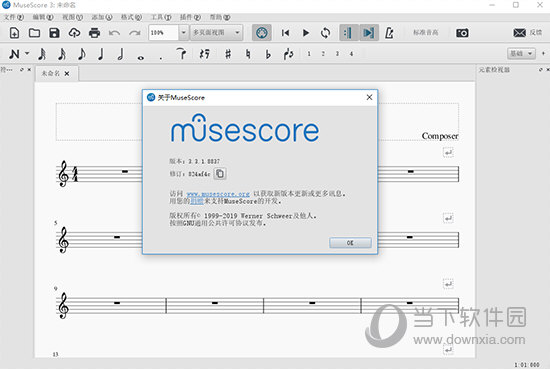Viewport: 550px width, 369px height.
Task: Select the eighth note duration
Action: 82,54
